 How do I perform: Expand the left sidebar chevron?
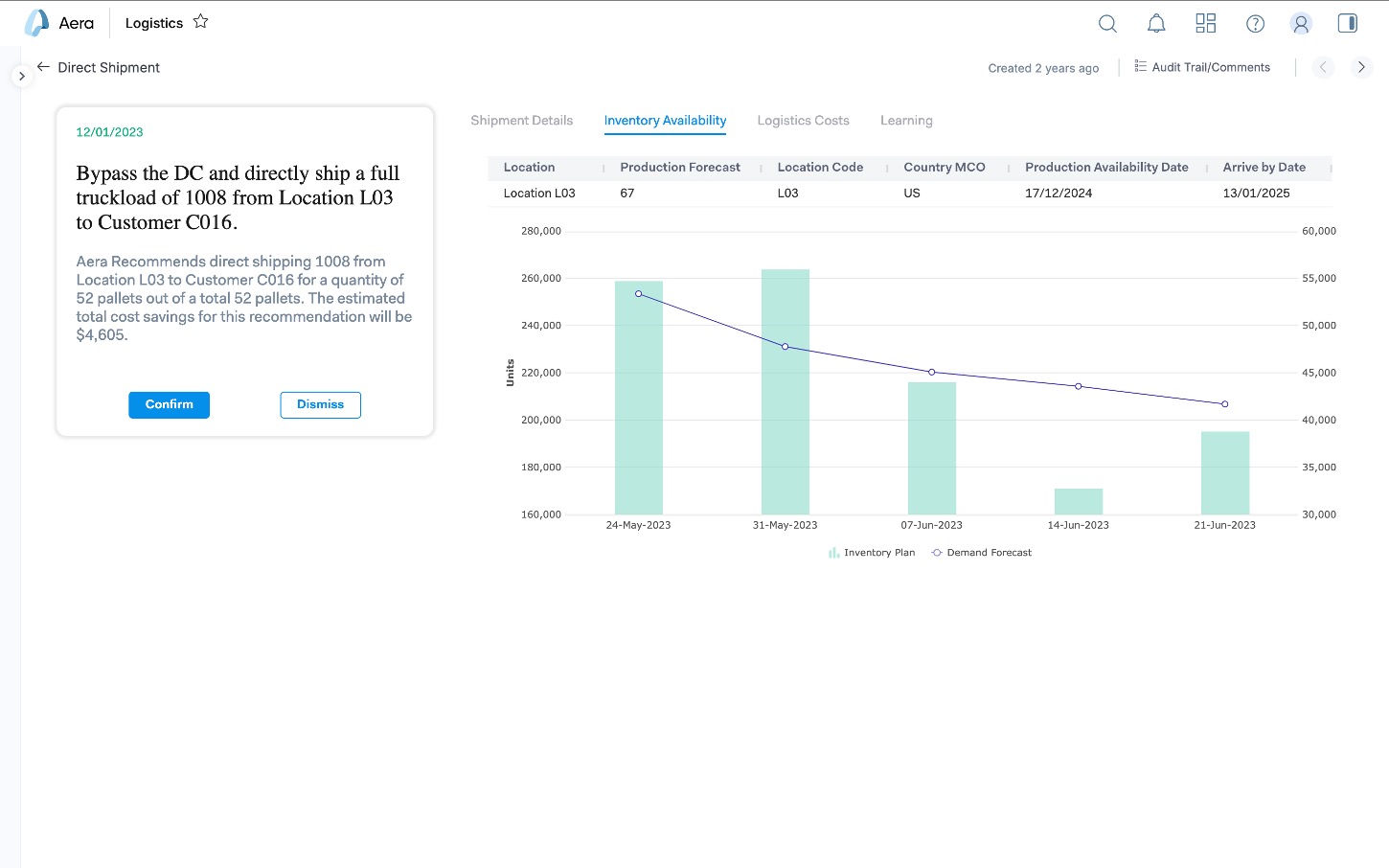point(21,76)
